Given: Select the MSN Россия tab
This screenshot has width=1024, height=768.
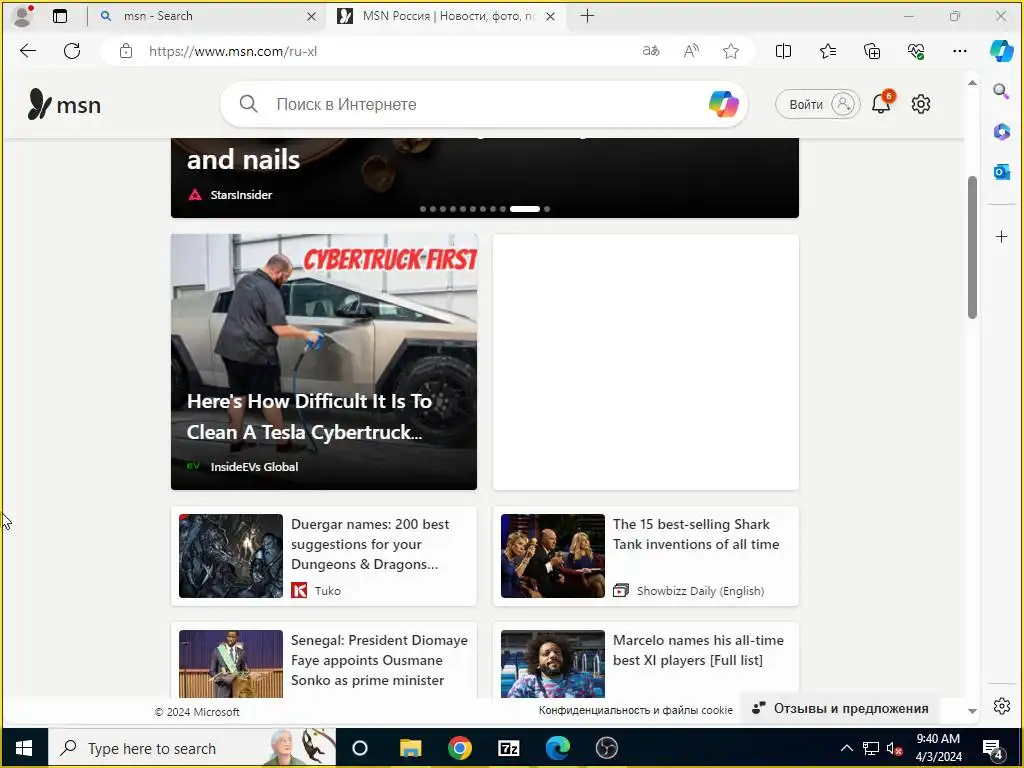Looking at the screenshot, I should point(447,16).
